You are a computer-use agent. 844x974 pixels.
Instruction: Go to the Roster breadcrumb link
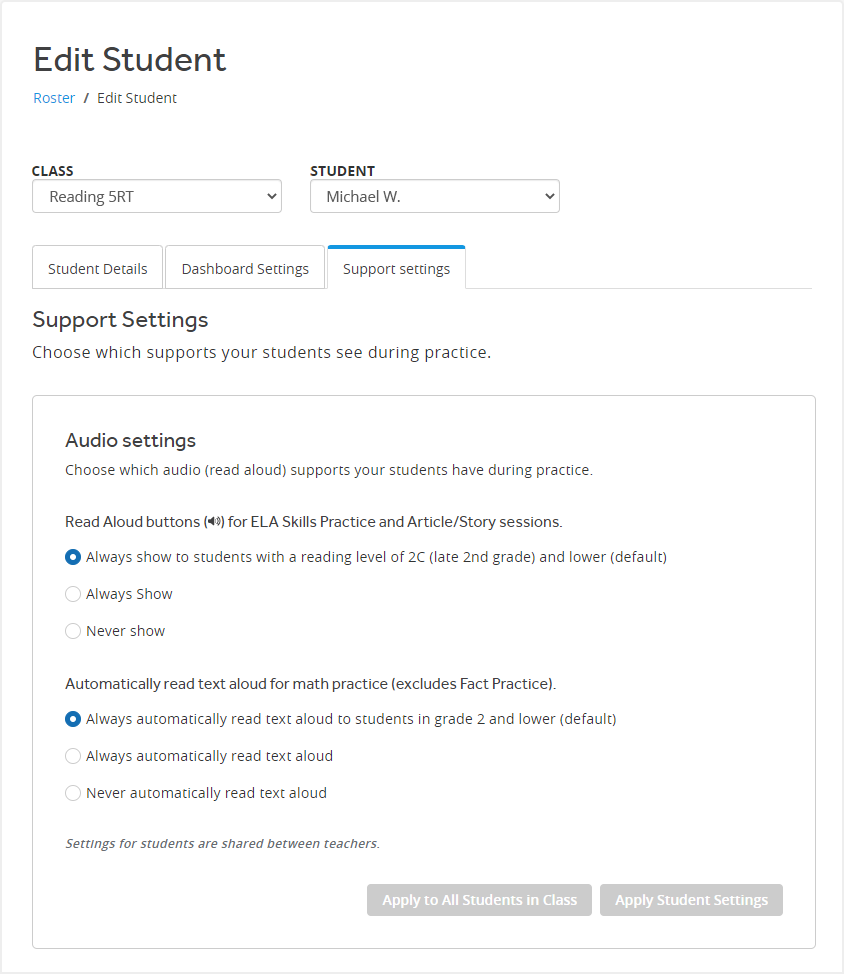54,98
